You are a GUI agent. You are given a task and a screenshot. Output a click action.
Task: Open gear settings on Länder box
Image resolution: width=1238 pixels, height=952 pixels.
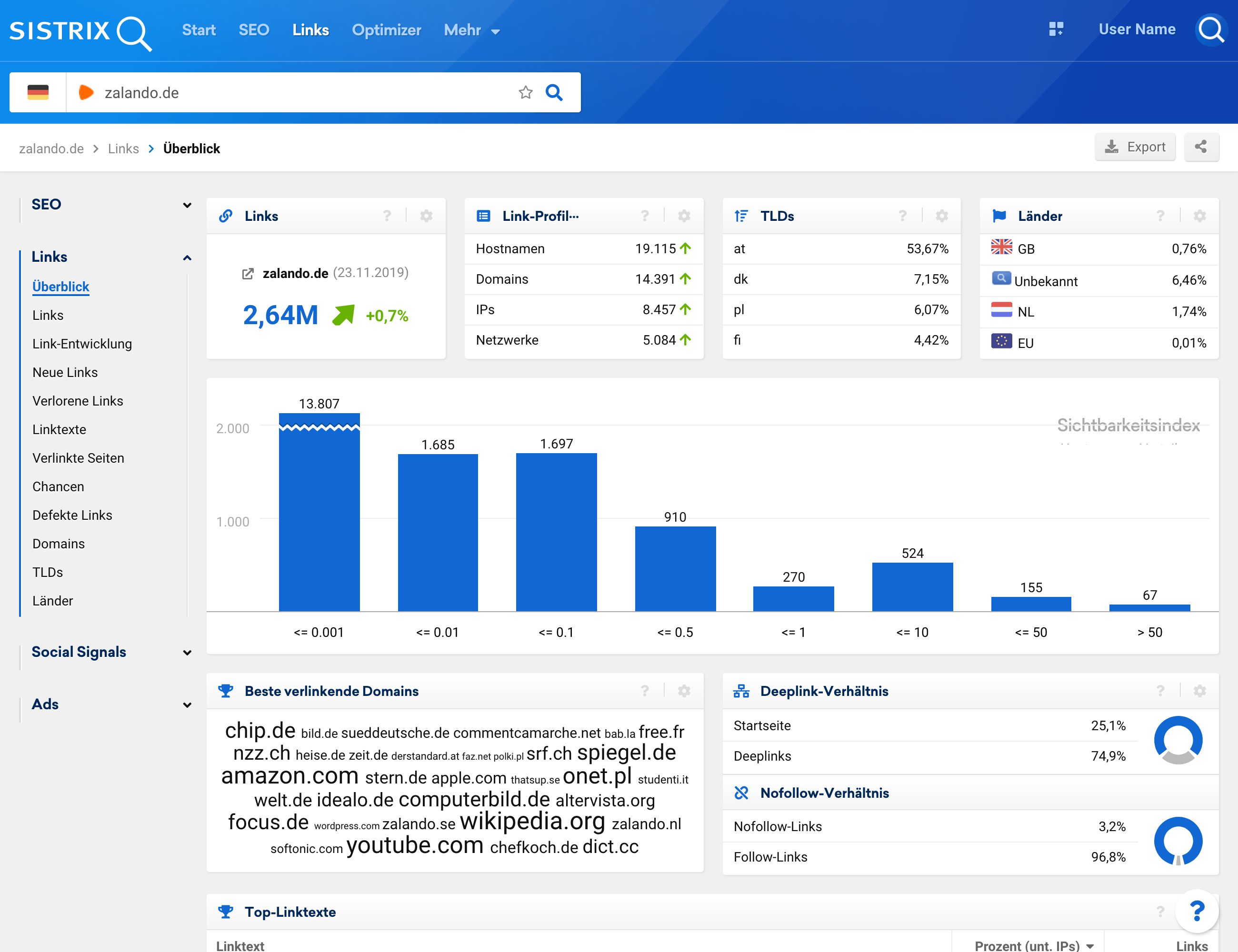coord(1199,216)
